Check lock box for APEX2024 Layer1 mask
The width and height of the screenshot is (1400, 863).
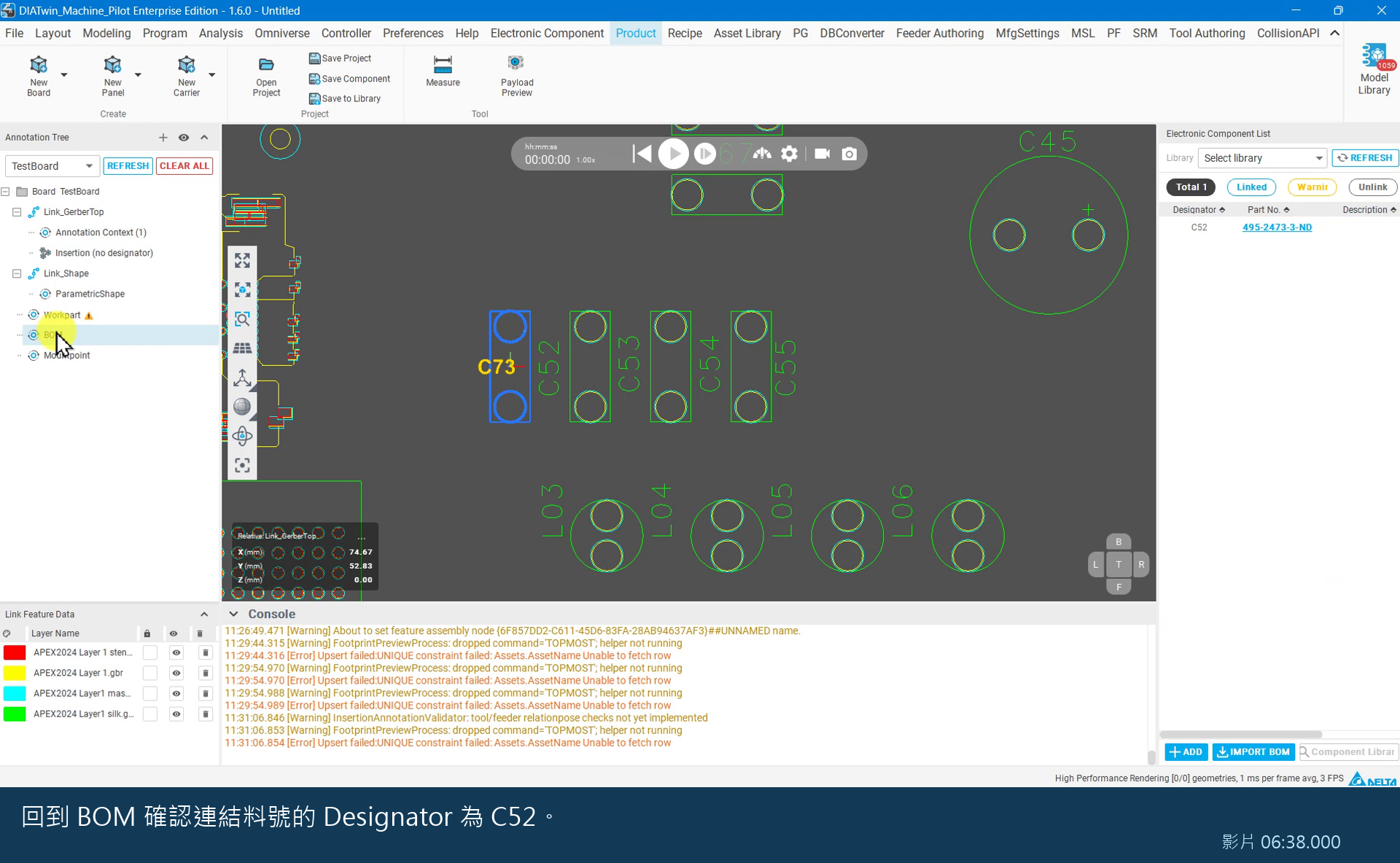149,693
